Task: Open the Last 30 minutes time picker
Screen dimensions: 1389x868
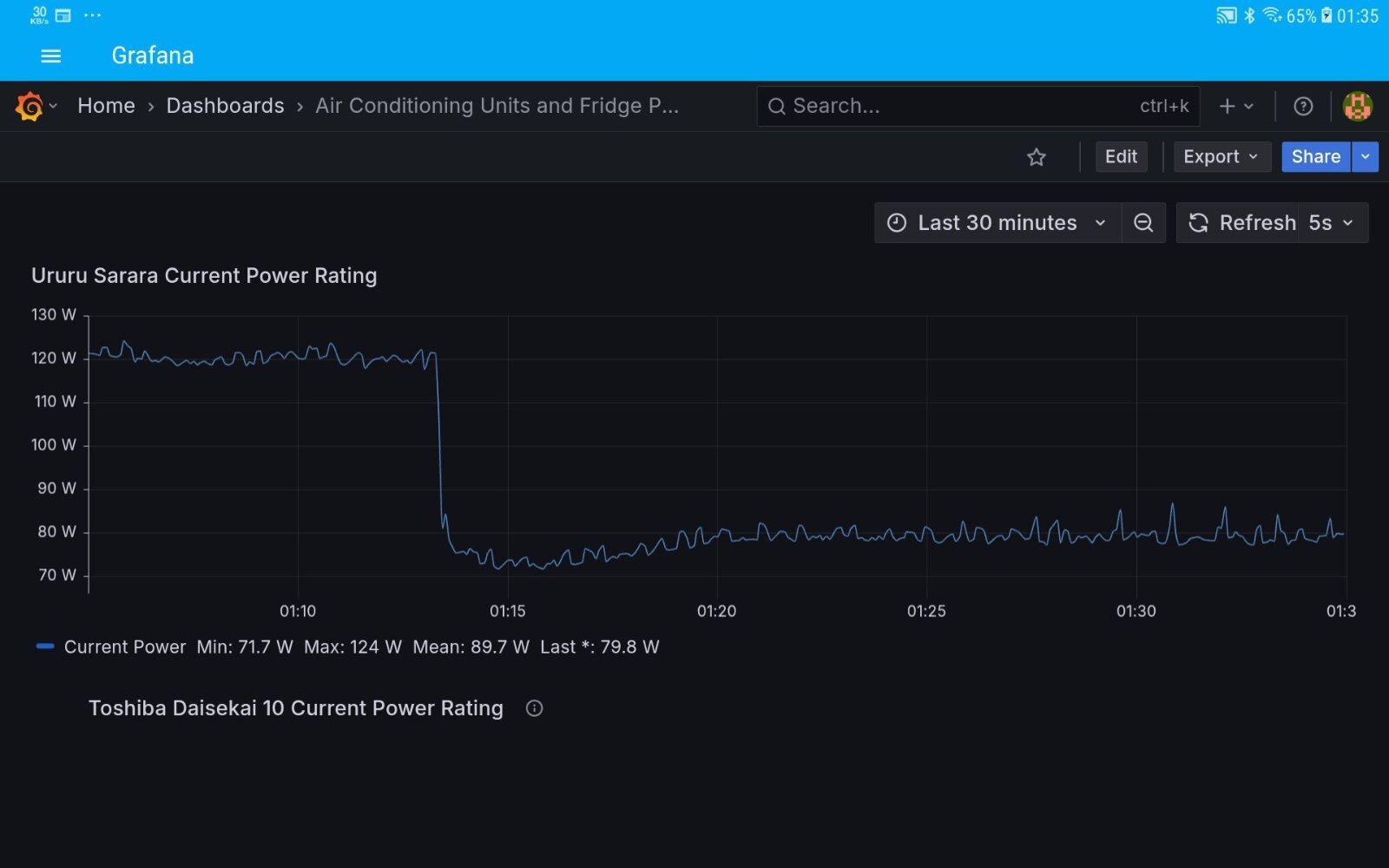Action: tap(997, 223)
